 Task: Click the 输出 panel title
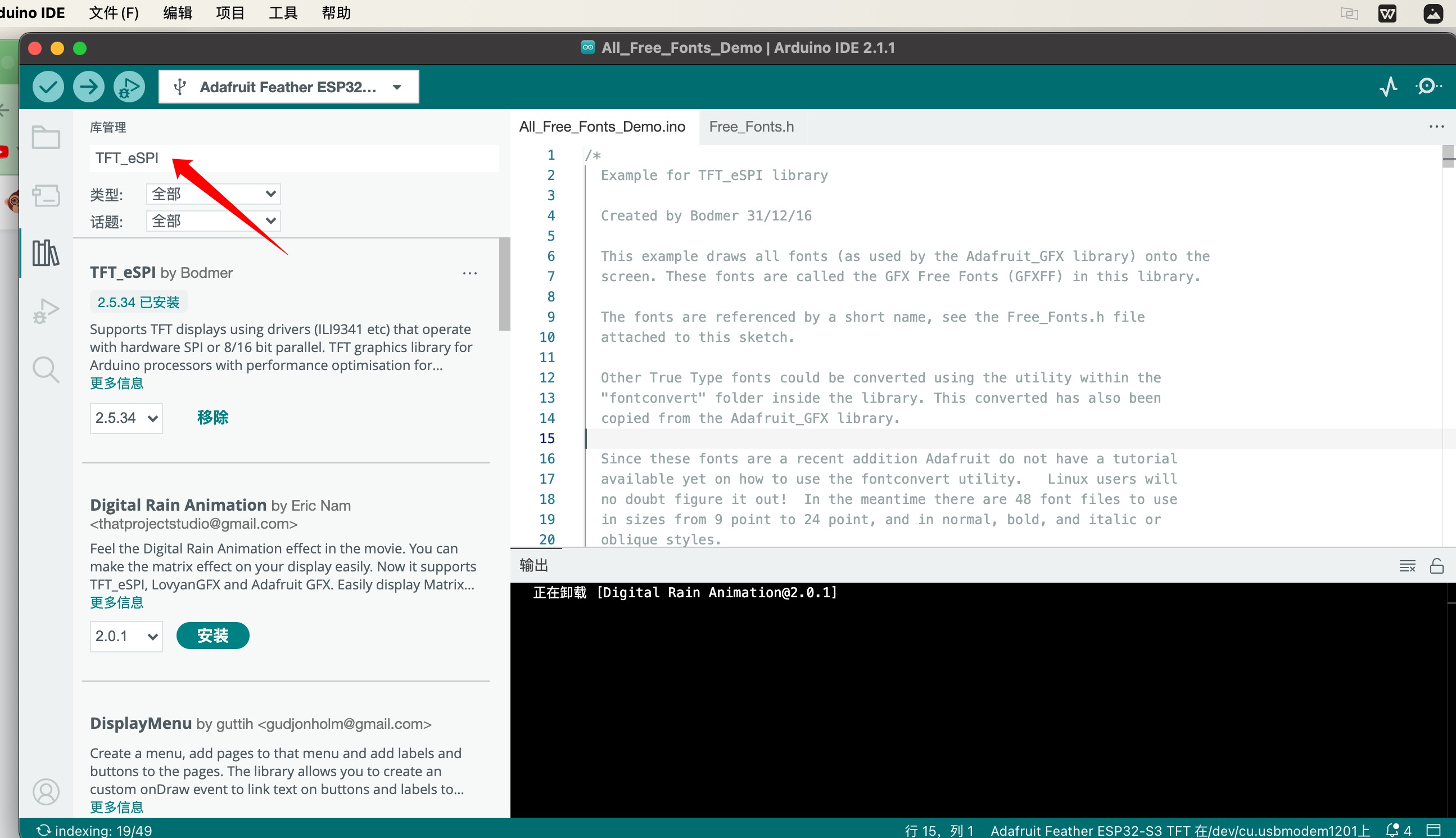pyautogui.click(x=533, y=565)
